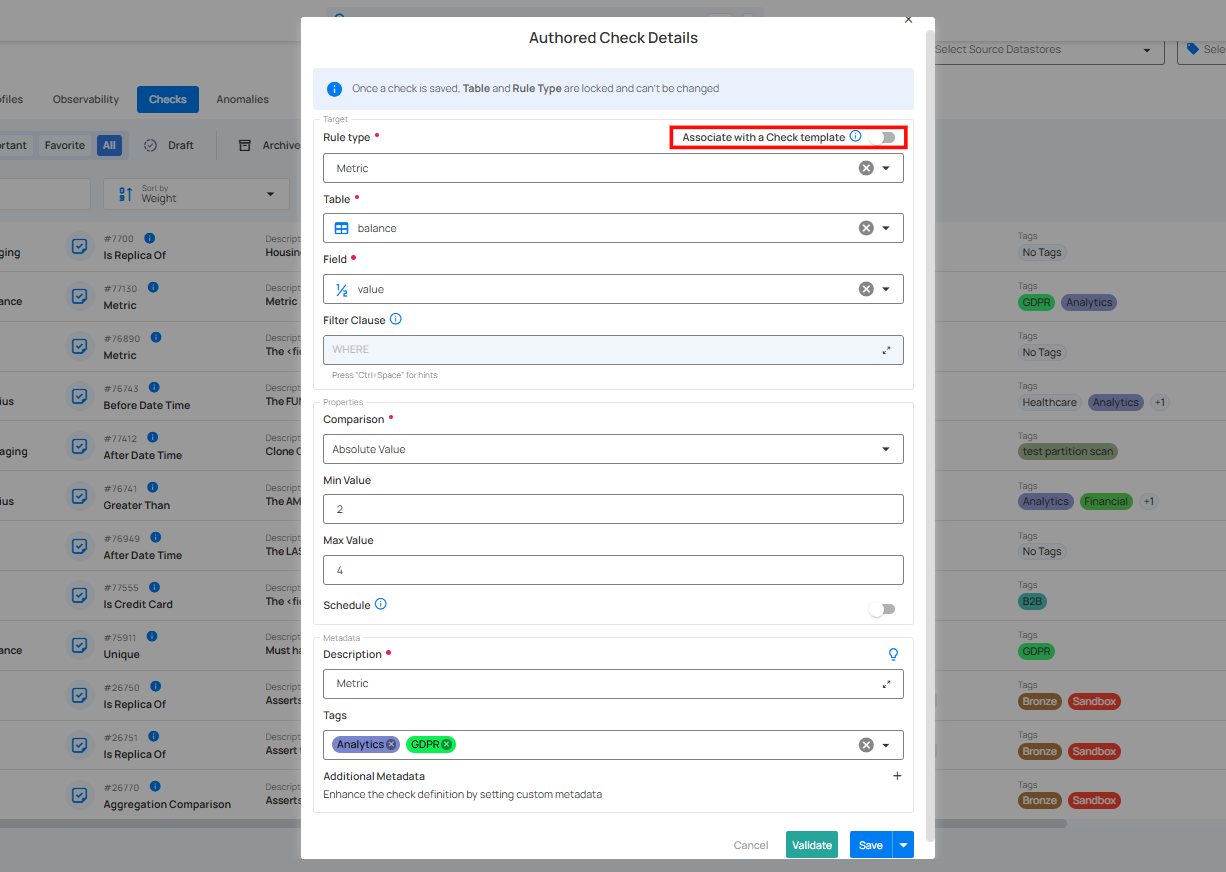Clear the value field selection

(x=866, y=289)
